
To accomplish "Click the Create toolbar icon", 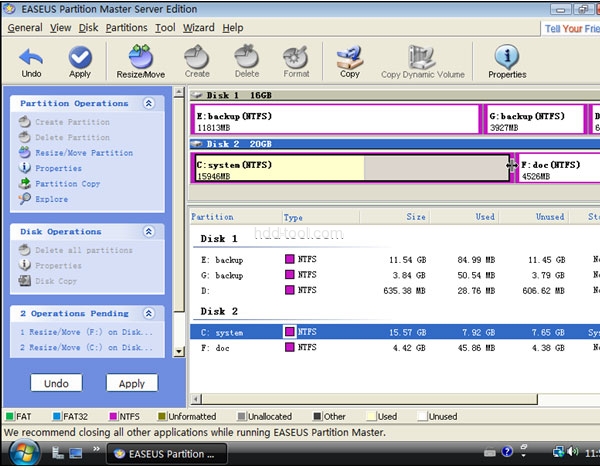I will [197, 62].
